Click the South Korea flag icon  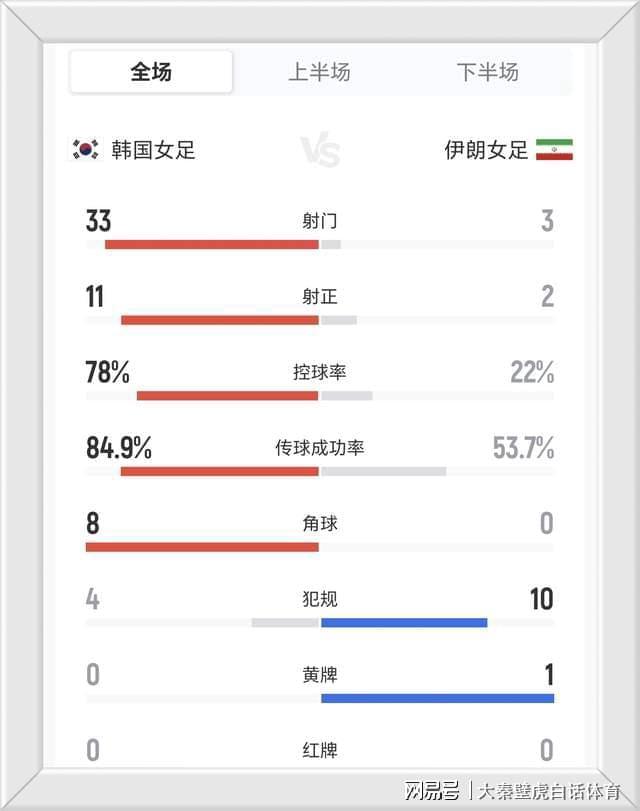click(x=85, y=150)
